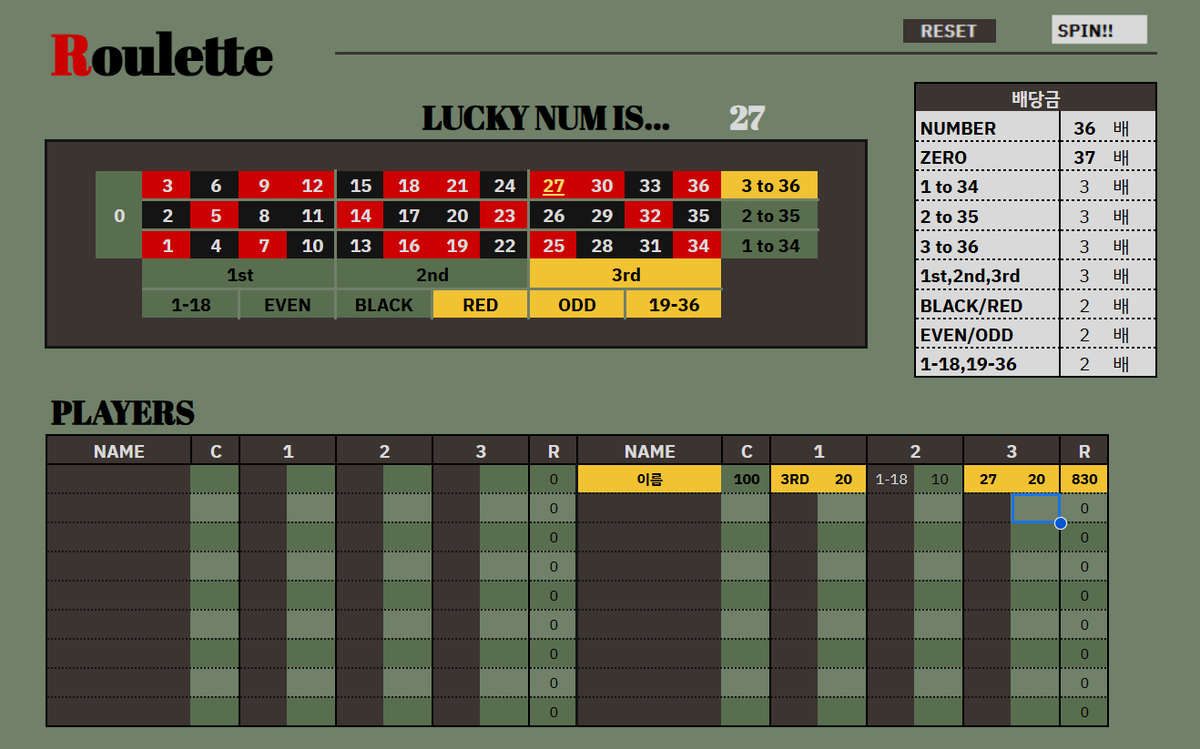Select number 4 on the board
The width and height of the screenshot is (1200, 749).
215,245
